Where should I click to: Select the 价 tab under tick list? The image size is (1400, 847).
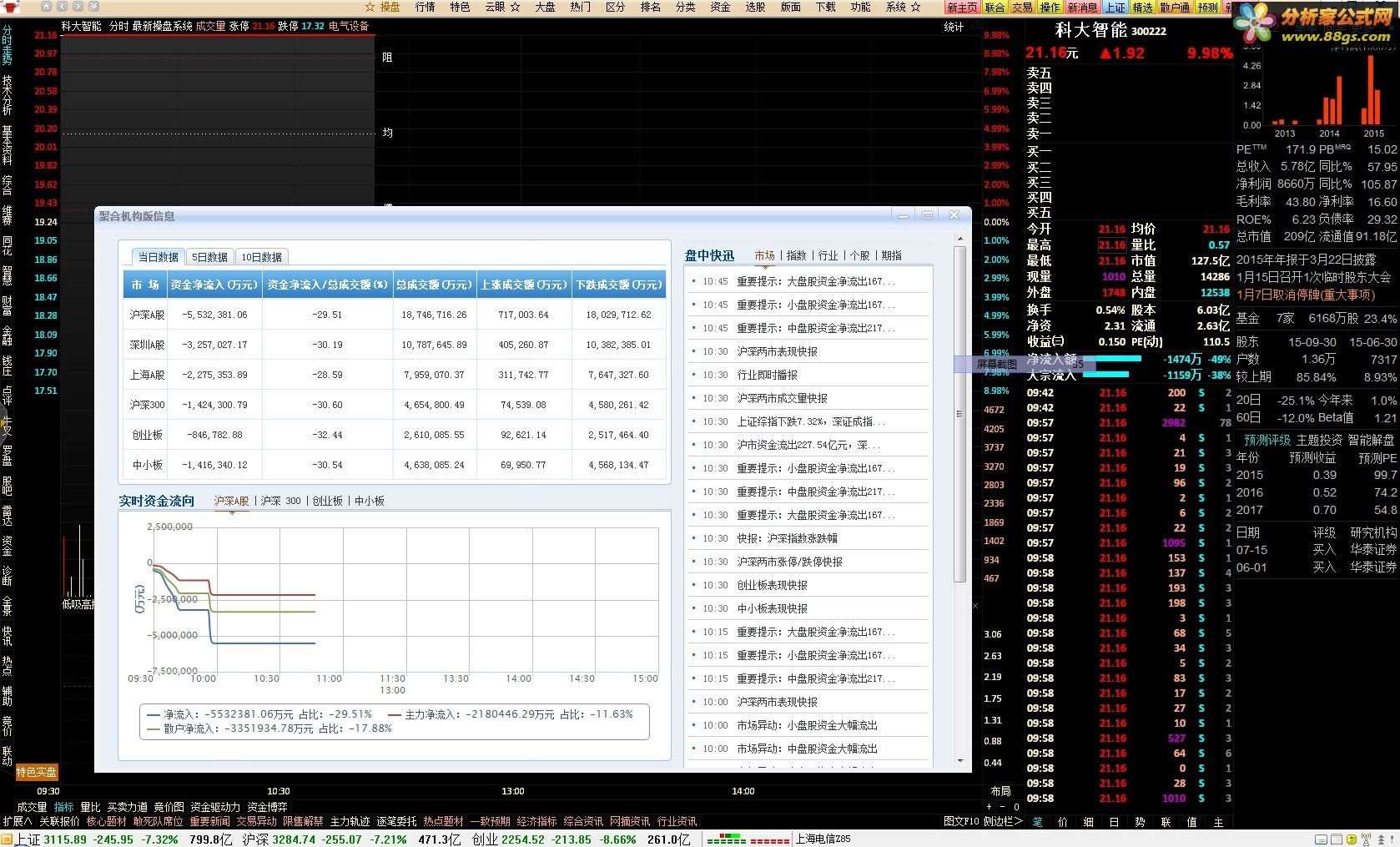coord(1062,822)
